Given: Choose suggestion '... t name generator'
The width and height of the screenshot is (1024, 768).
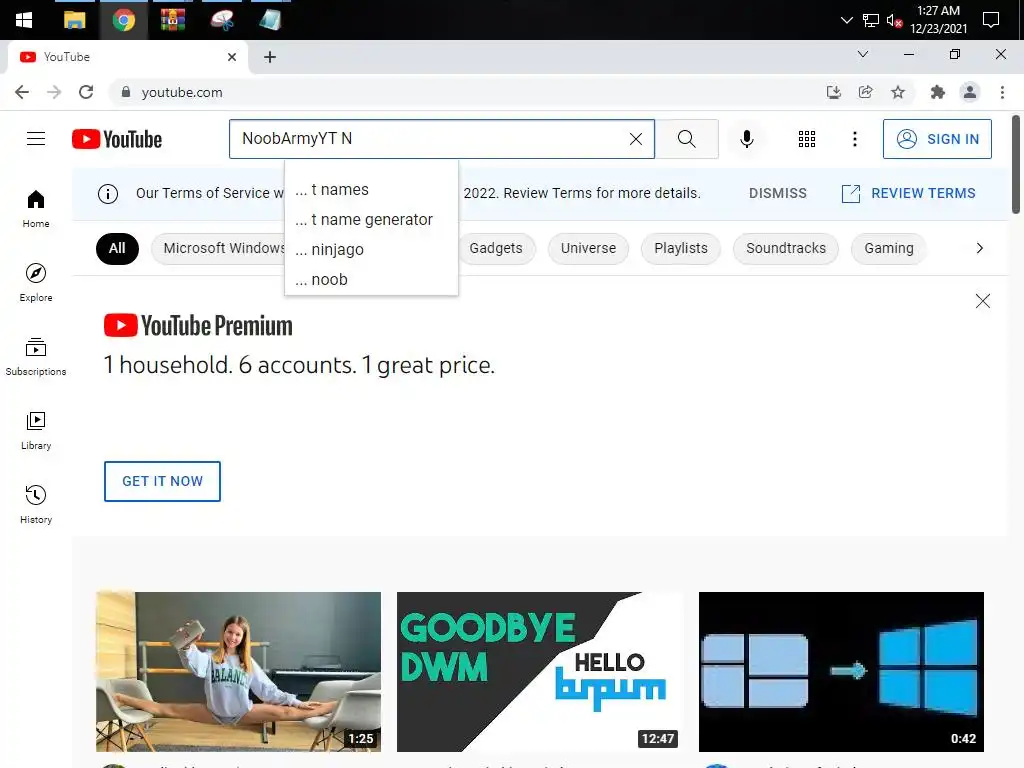Looking at the screenshot, I should point(371,219).
